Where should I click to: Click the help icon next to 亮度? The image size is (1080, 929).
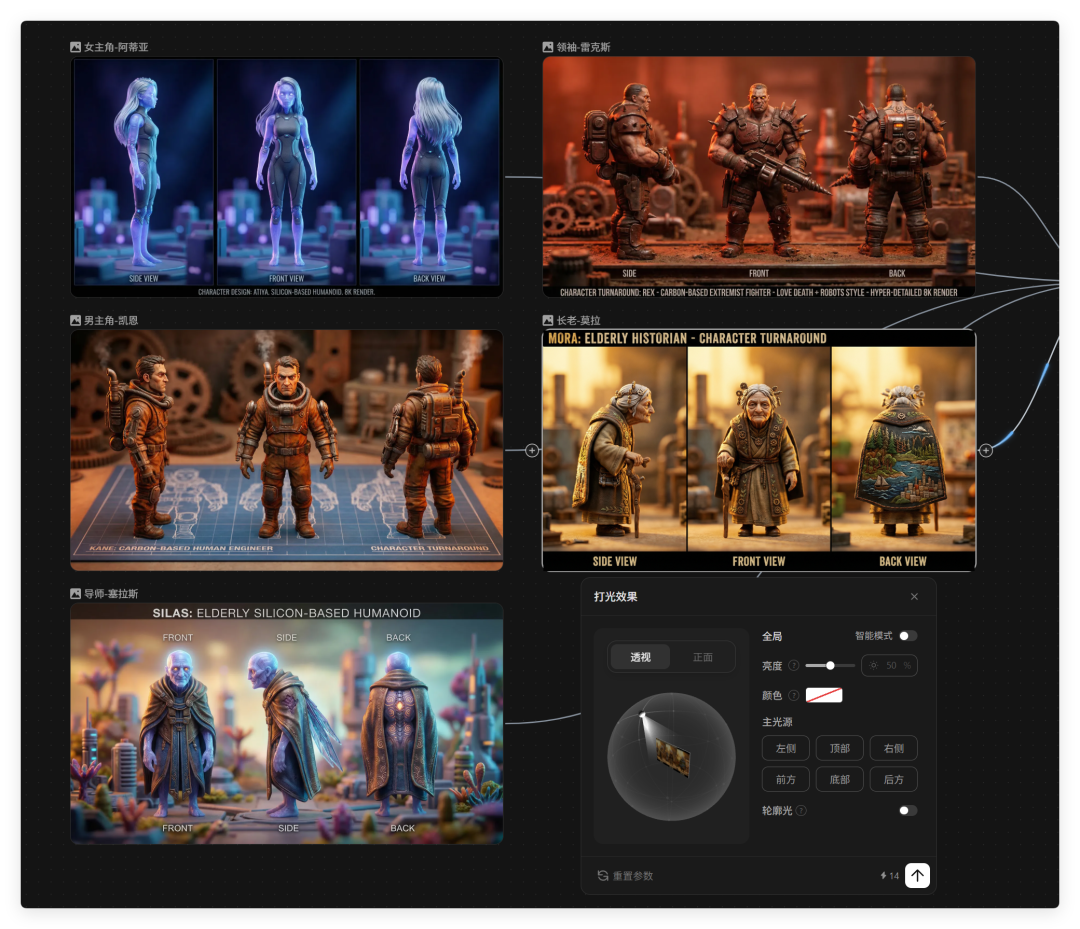tap(794, 666)
